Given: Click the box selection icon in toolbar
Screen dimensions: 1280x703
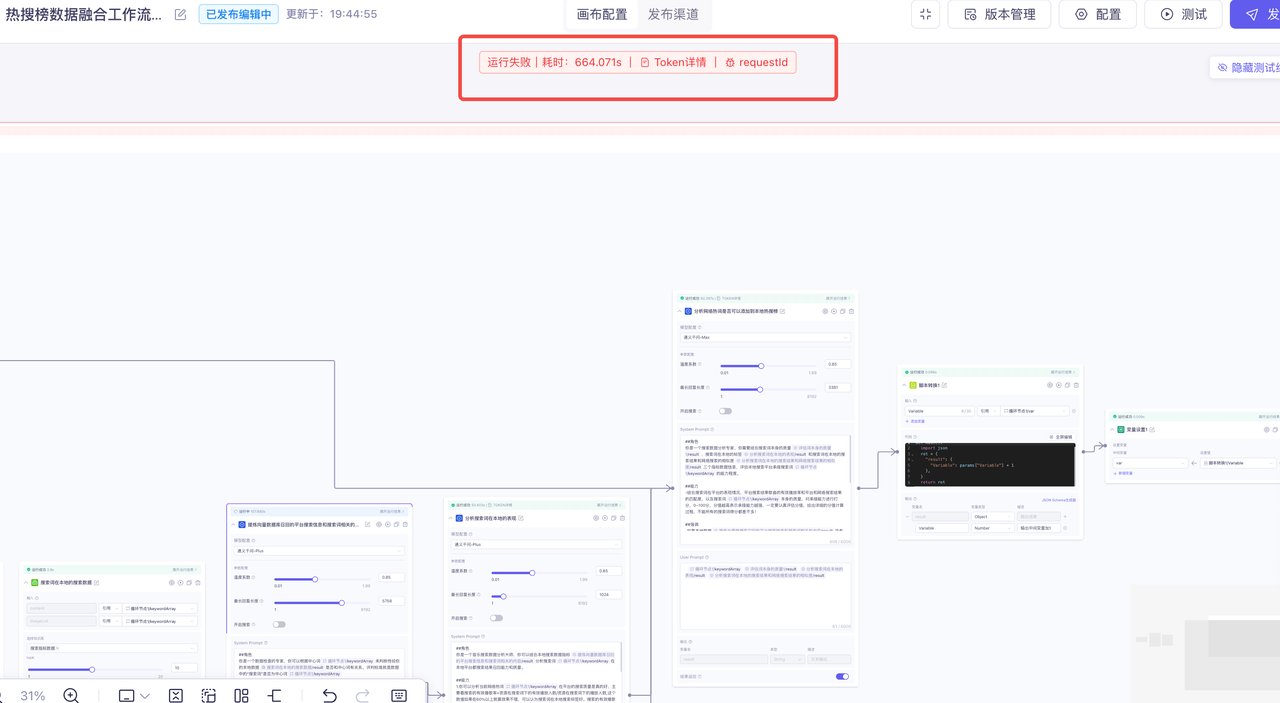Looking at the screenshot, I should [x=208, y=695].
